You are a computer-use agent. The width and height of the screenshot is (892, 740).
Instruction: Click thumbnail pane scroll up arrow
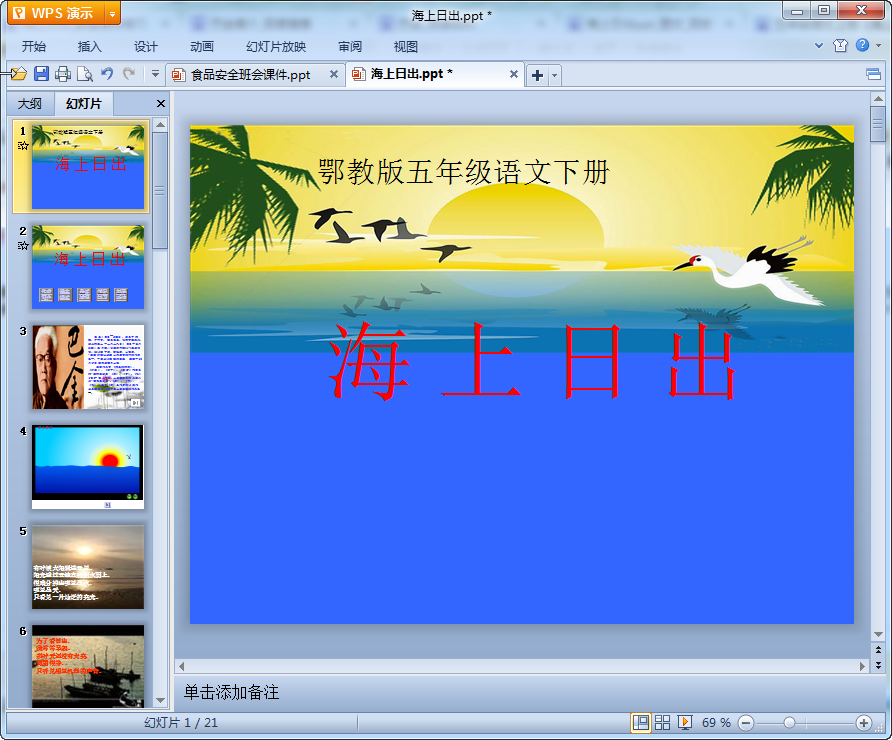160,125
